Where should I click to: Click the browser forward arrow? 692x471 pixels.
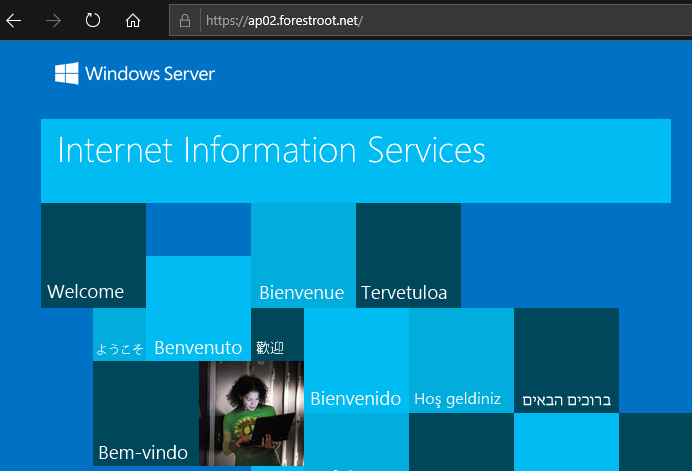point(53,21)
